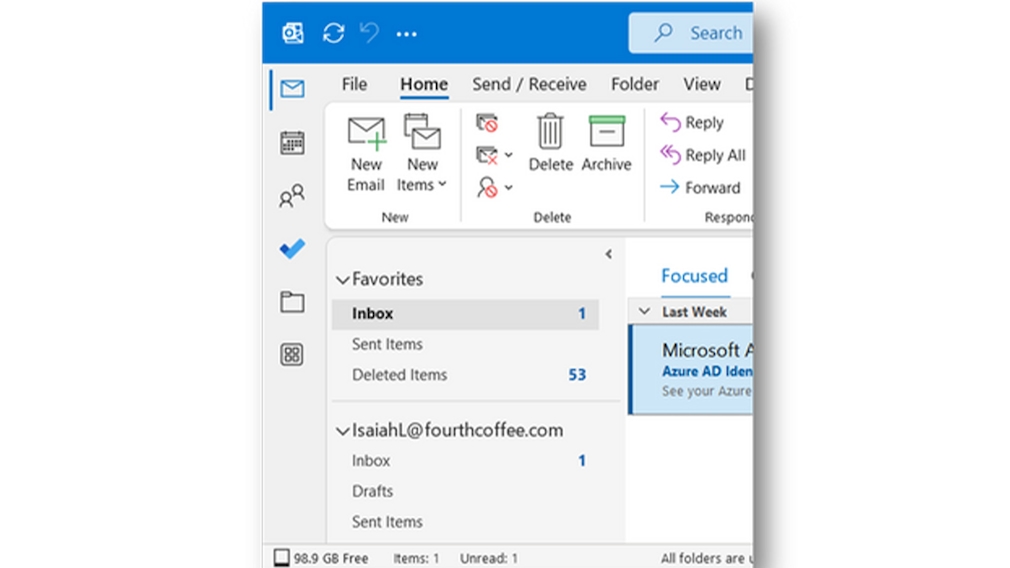
Task: Click the Archive box button
Action: (x=606, y=143)
